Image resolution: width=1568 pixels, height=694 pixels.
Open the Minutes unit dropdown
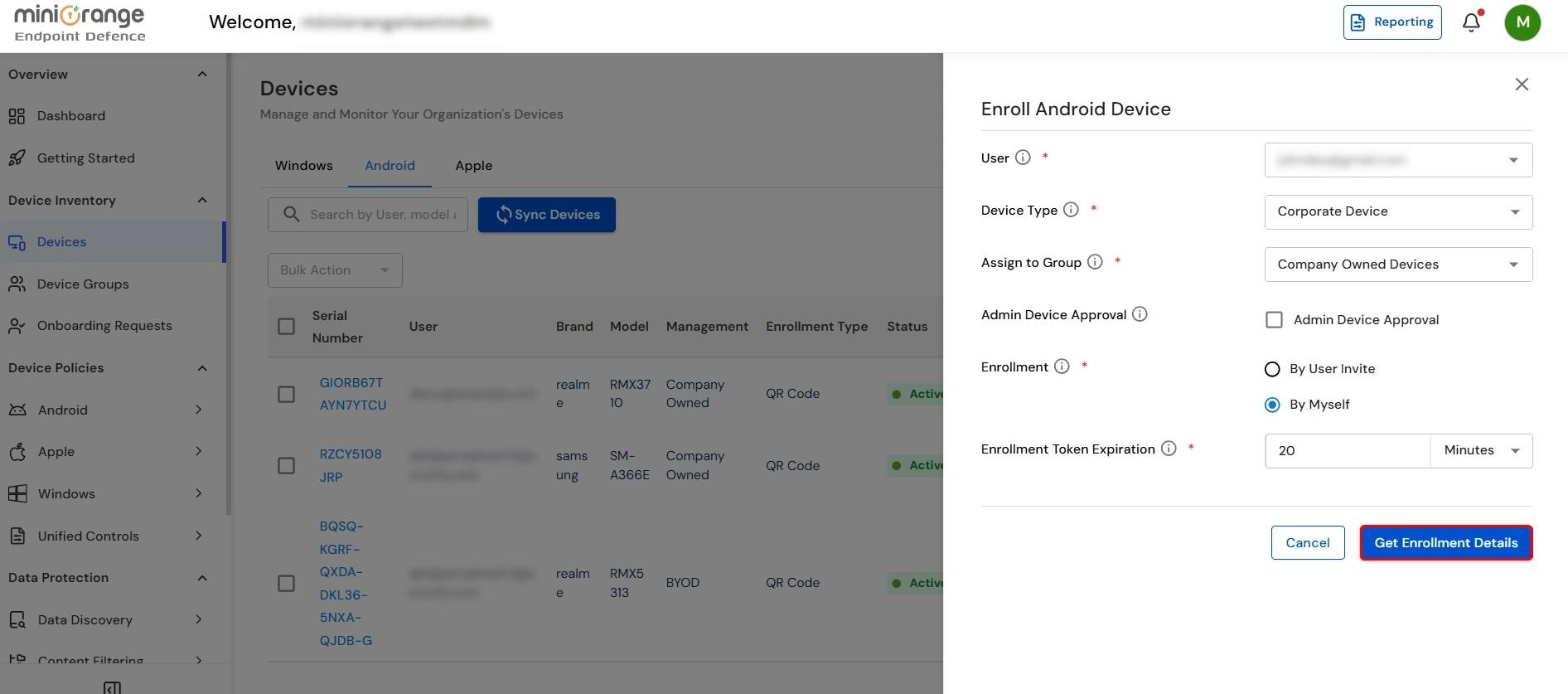click(1482, 450)
